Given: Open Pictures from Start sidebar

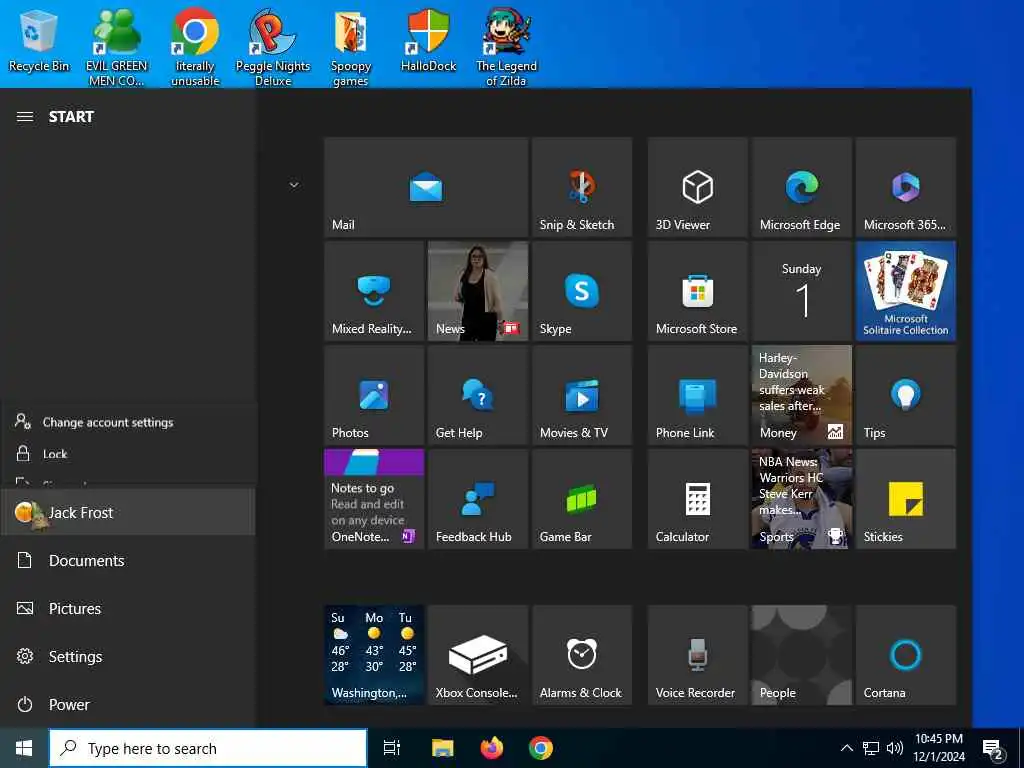Looking at the screenshot, I should [x=128, y=608].
